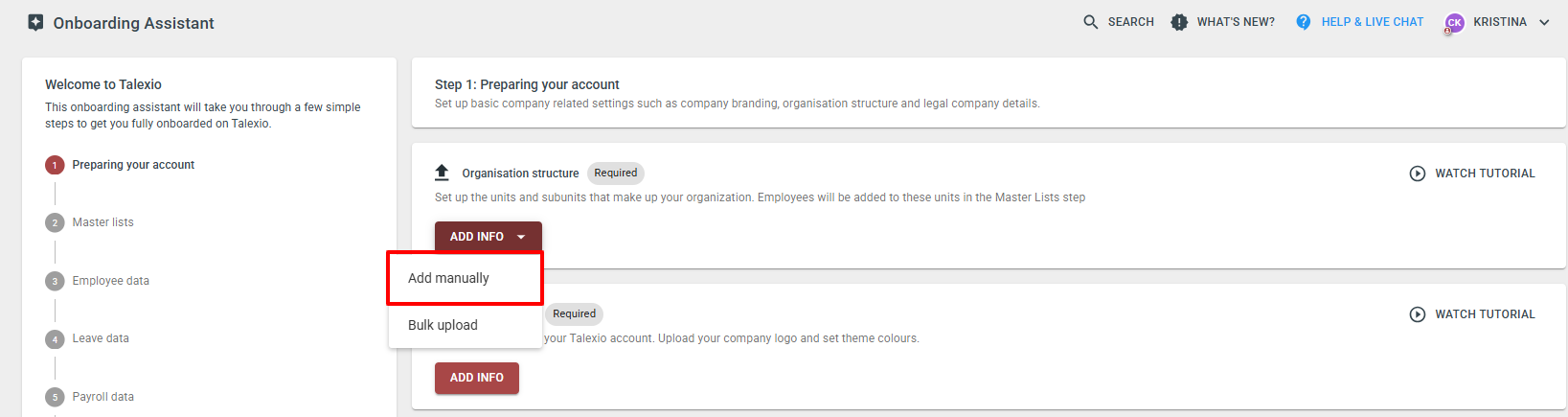Open Help & Live Chat link
The height and width of the screenshot is (417, 1568).
(x=1372, y=22)
